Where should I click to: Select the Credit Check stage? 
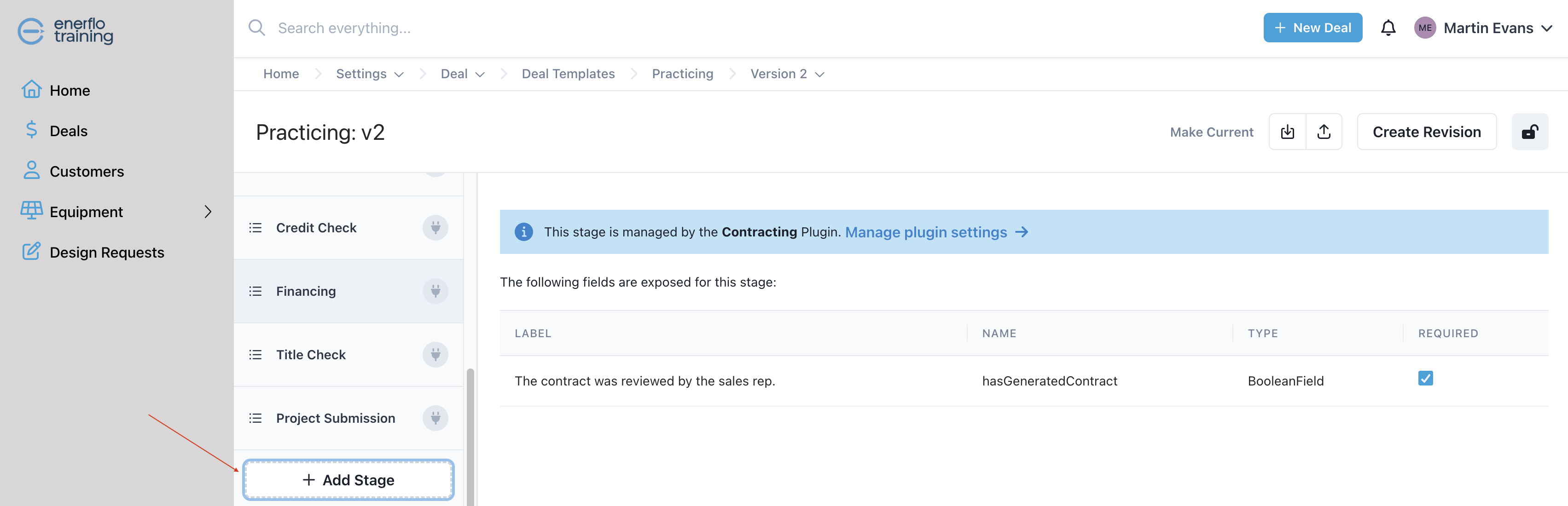tap(348, 227)
